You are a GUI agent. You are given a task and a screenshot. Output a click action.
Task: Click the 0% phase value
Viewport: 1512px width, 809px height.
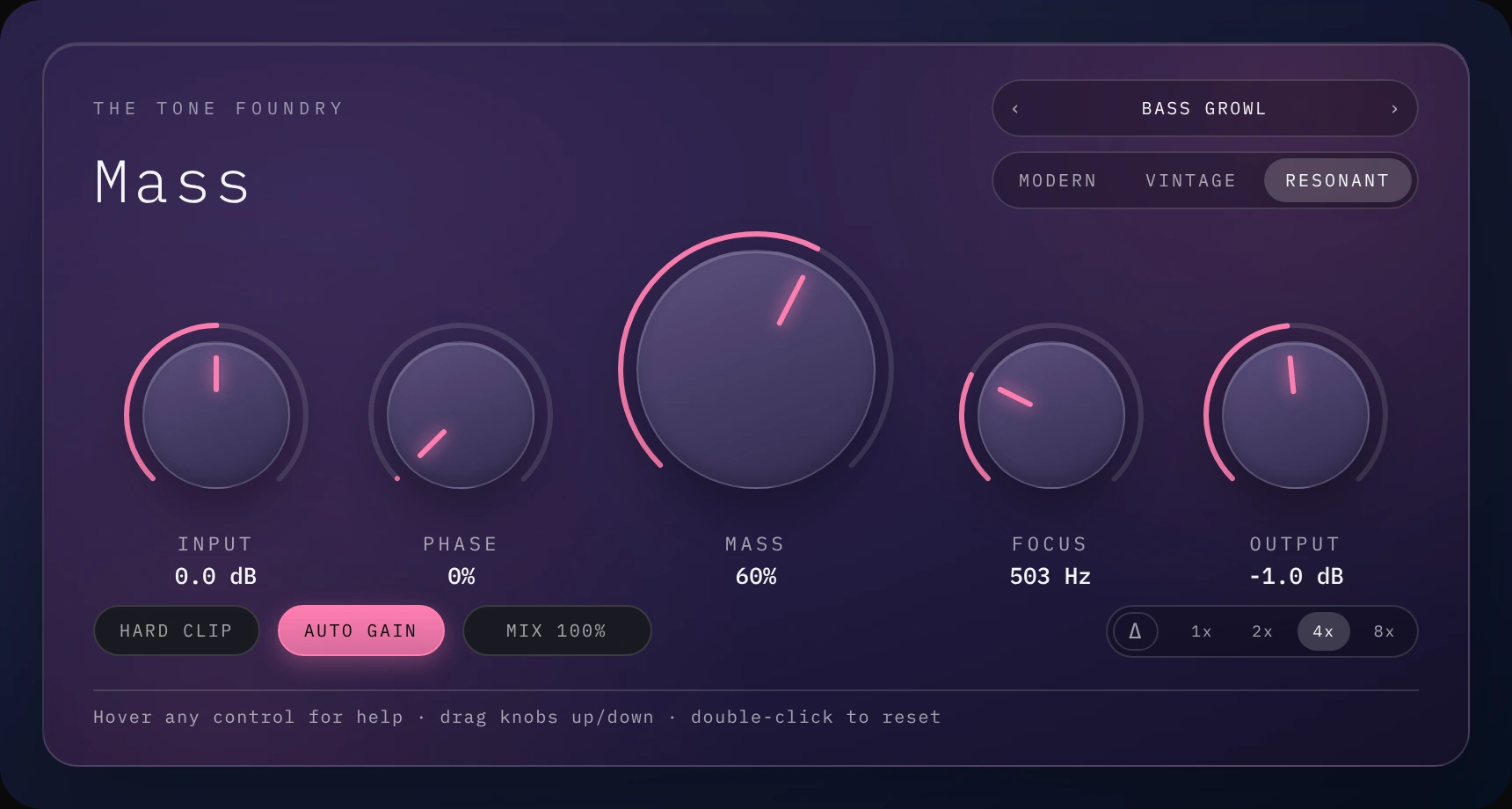[x=462, y=577]
